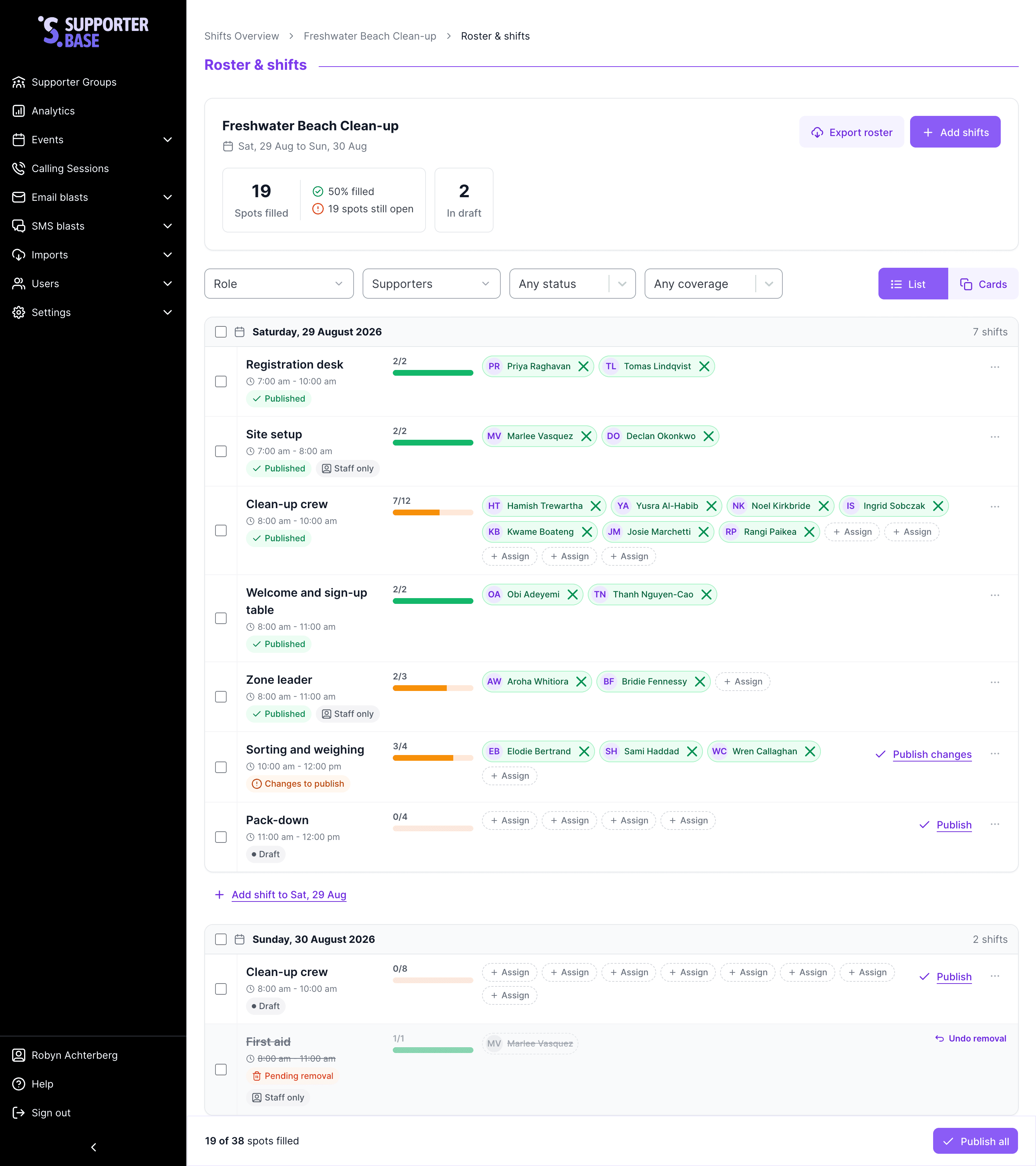Remove Josie Marchetti from Clean-up crew
Screen dimensions: 1036x1166
704,532
